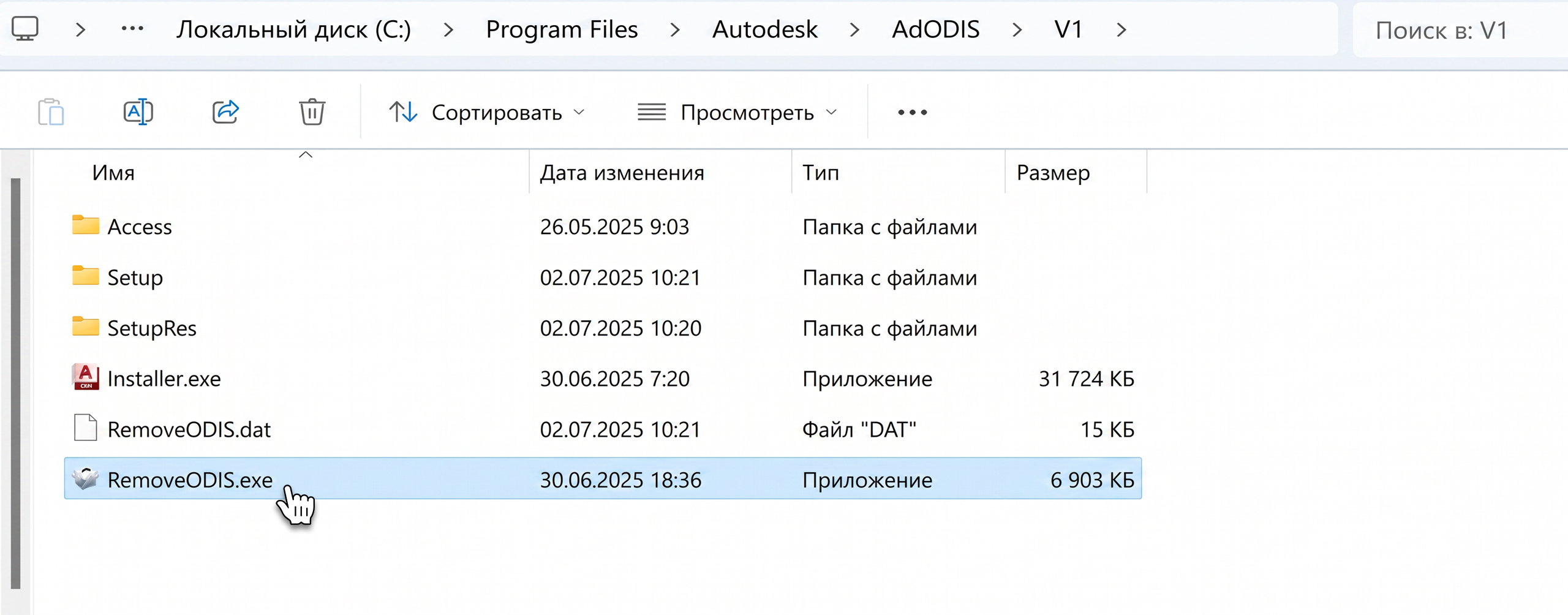Viewport: 1568px width, 615px height.
Task: Expand chevron after AdODIS breadcrumb
Action: 1017,29
